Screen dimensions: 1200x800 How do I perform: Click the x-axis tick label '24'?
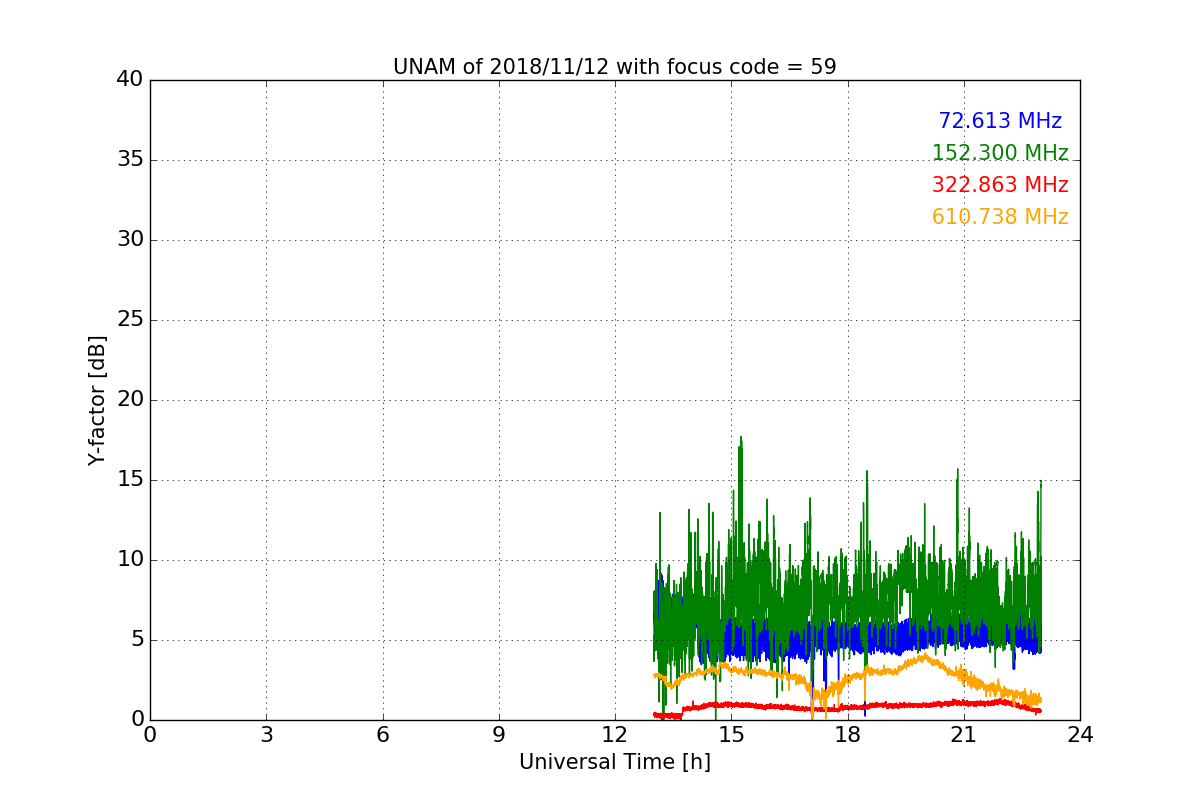[x=1080, y=735]
